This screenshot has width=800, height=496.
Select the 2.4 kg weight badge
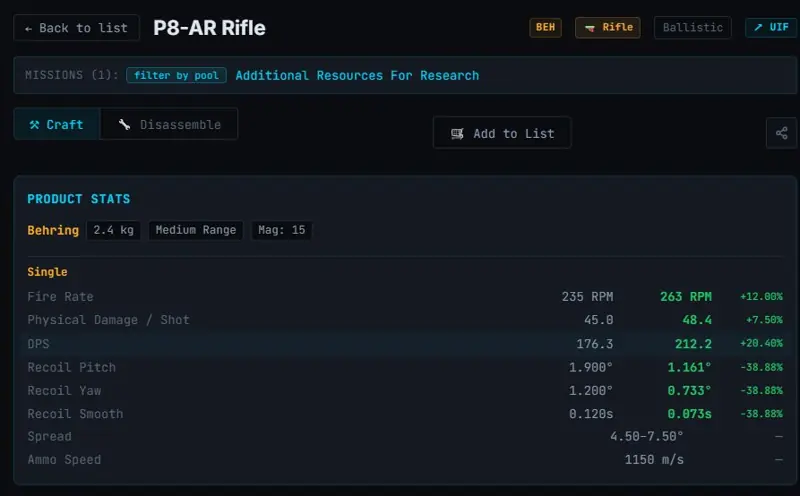[113, 230]
